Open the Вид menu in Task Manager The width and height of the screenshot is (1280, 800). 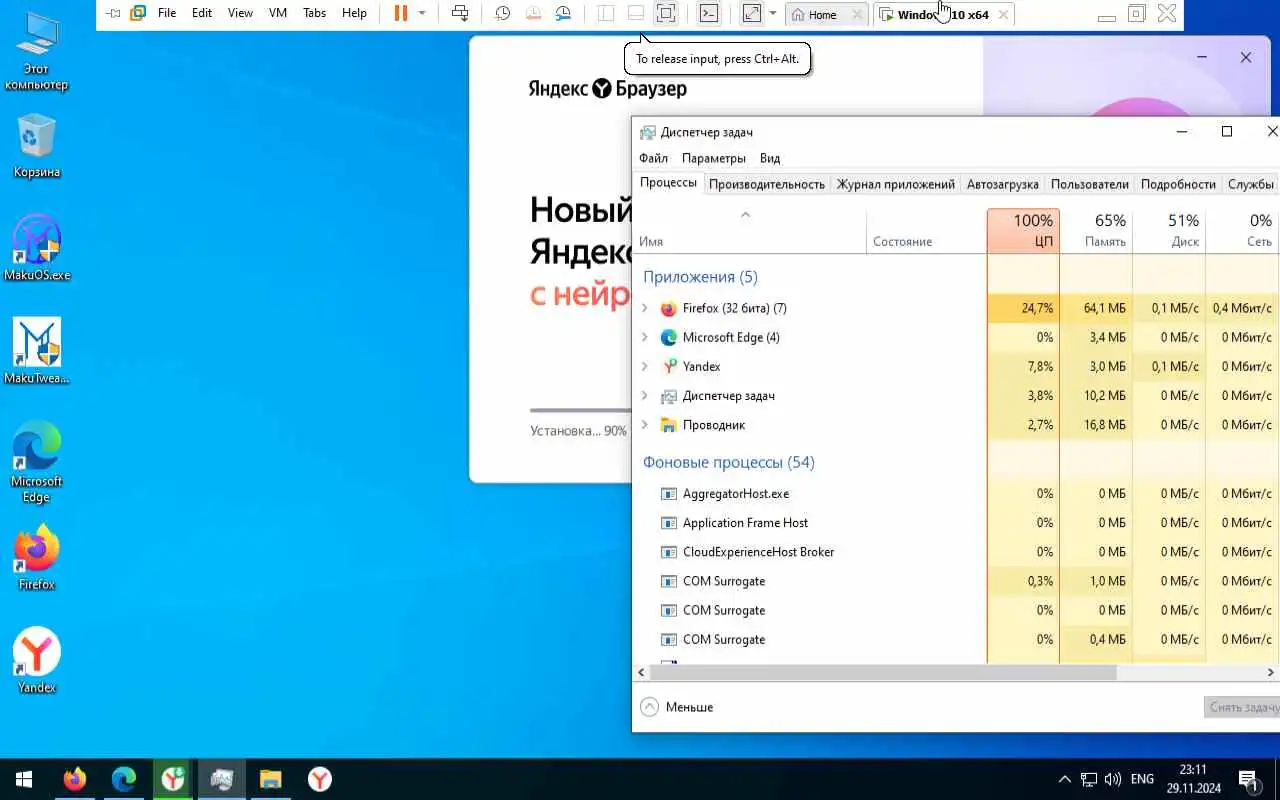(x=769, y=158)
